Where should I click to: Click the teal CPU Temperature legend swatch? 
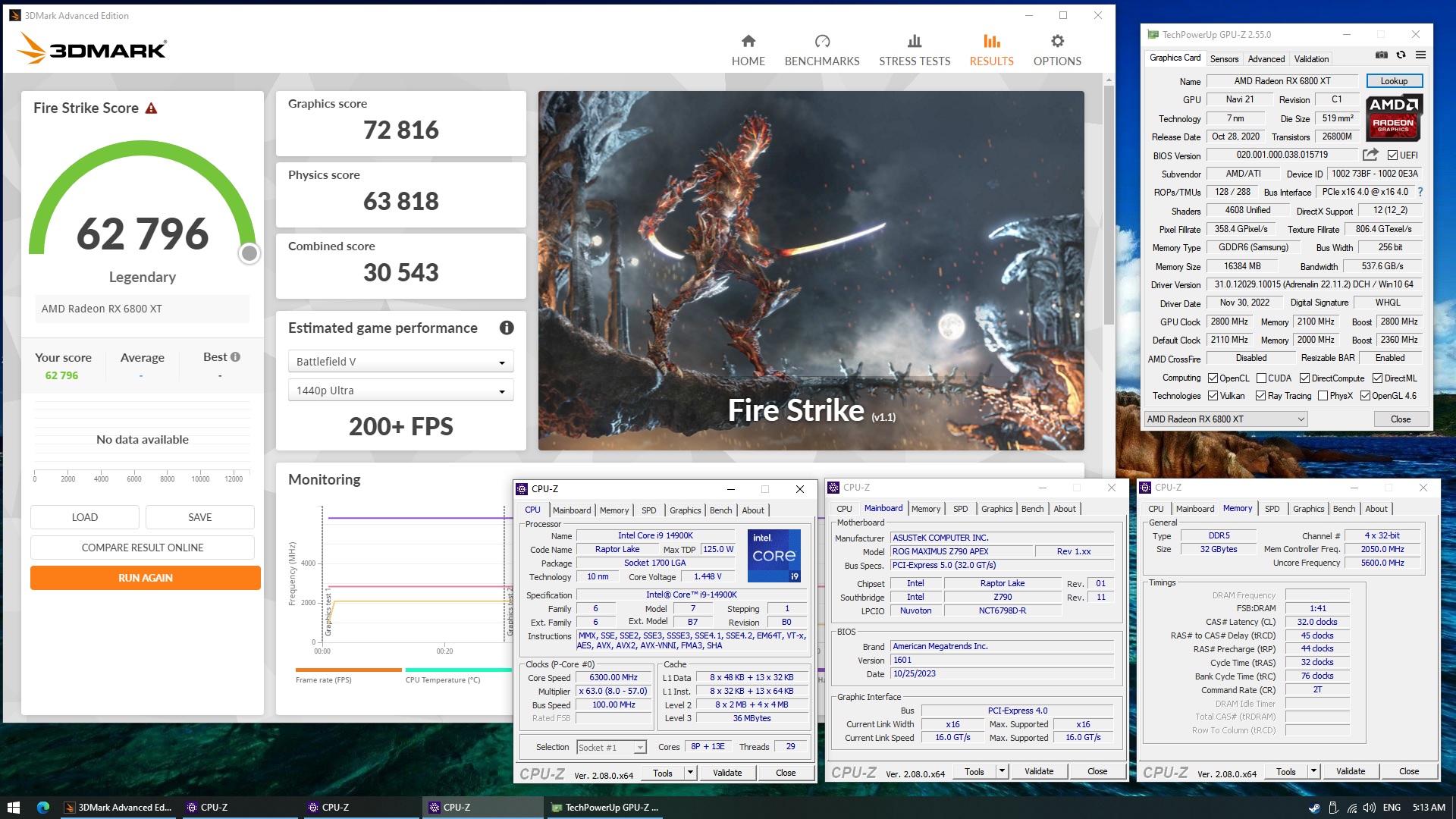[458, 670]
